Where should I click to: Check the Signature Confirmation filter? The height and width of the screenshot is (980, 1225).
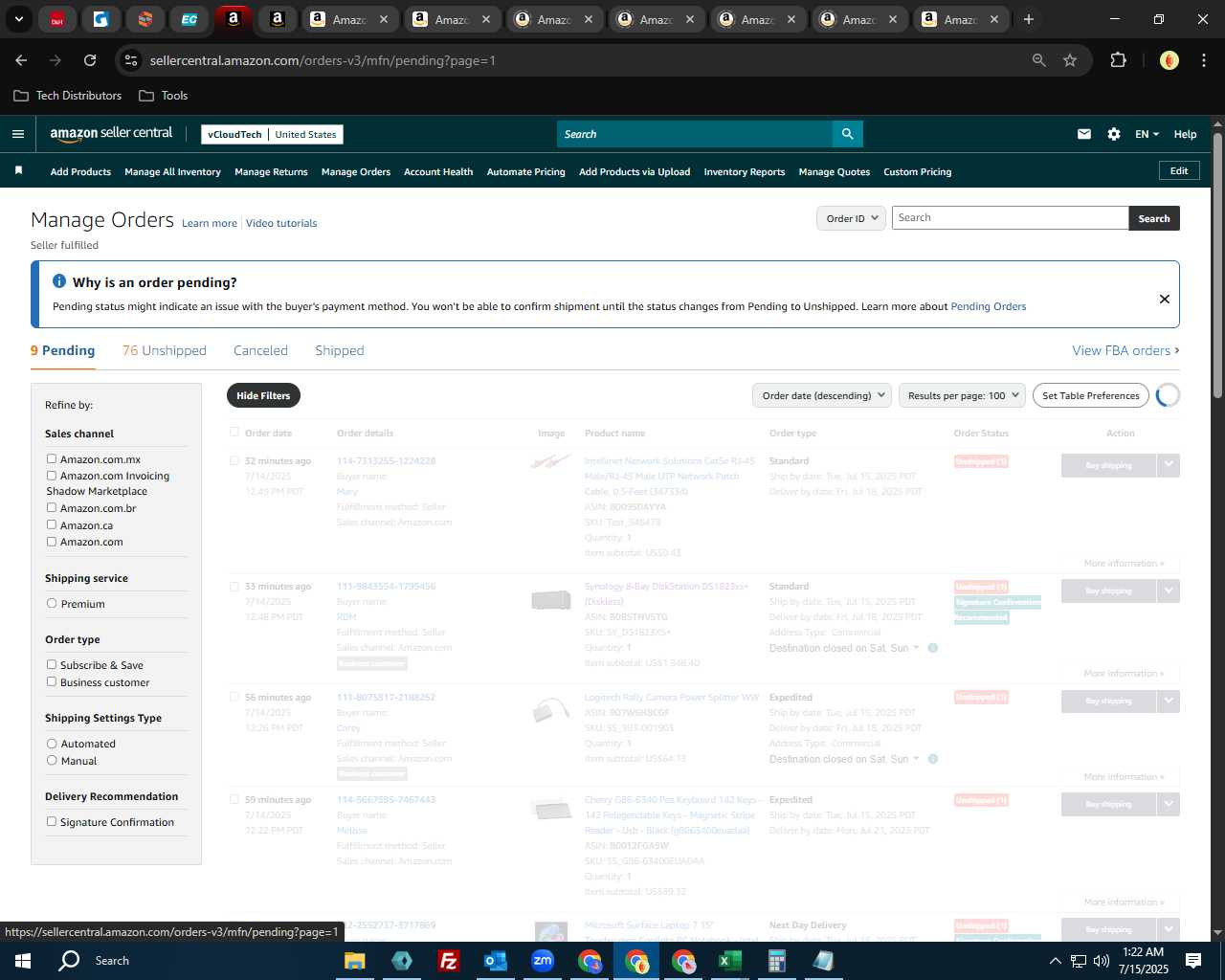point(52,821)
